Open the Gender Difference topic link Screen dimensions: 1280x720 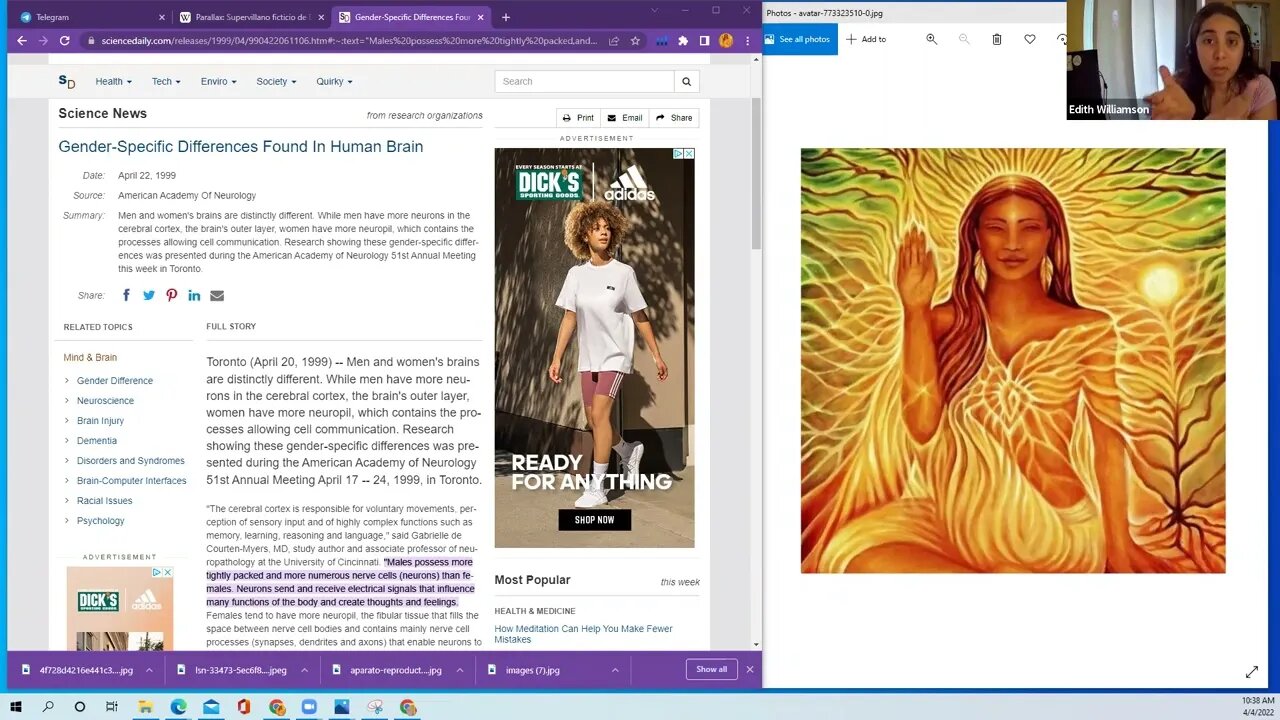coord(115,381)
